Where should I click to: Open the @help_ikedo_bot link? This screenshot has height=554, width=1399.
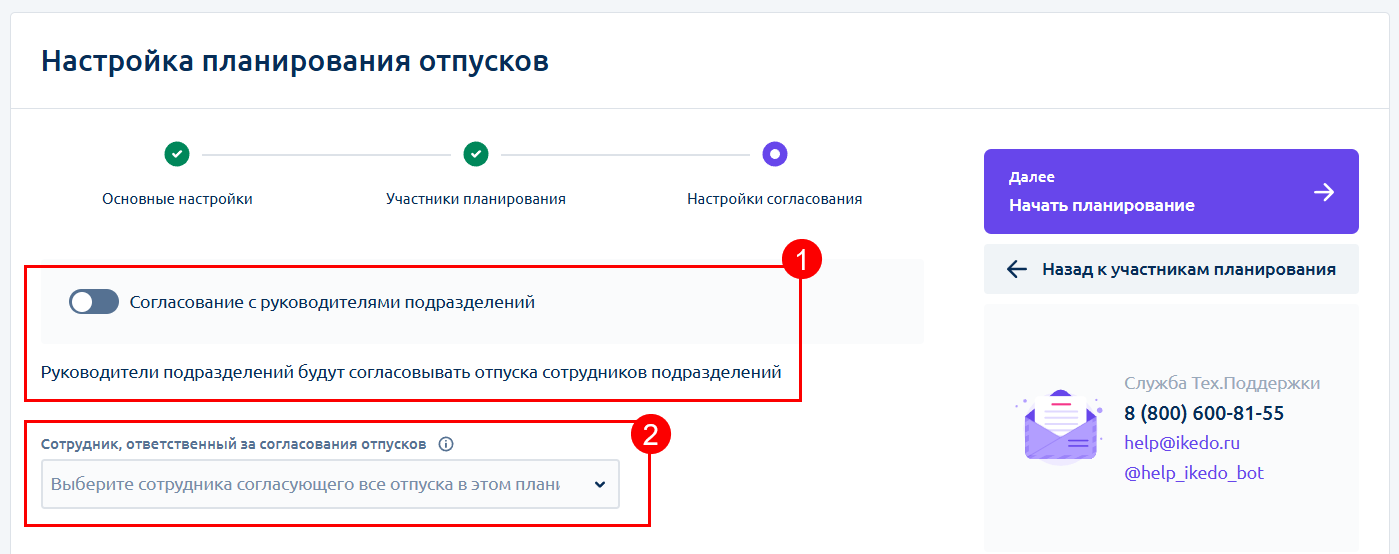tap(1193, 473)
